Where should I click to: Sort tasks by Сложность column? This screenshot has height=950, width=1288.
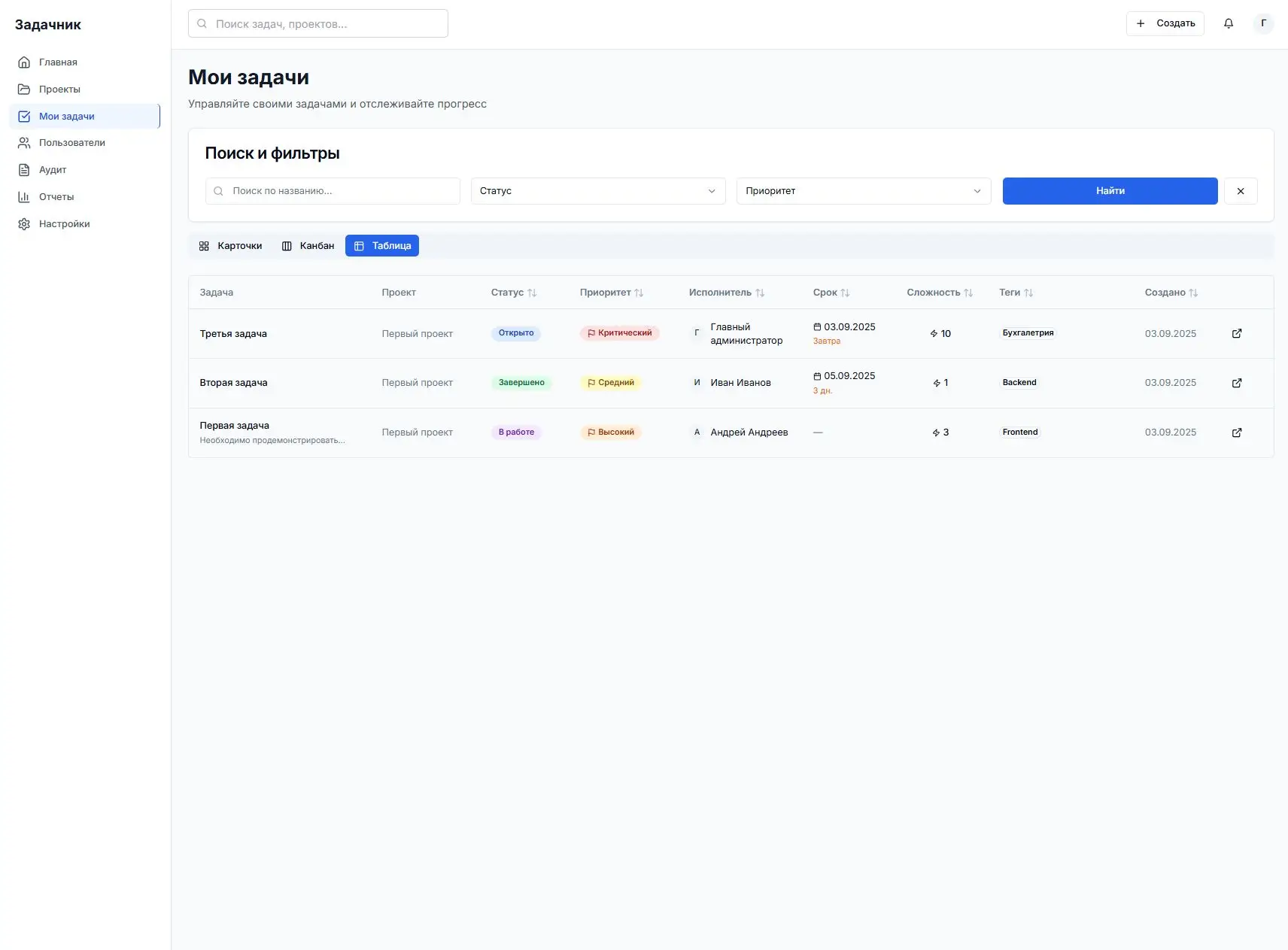click(x=939, y=293)
